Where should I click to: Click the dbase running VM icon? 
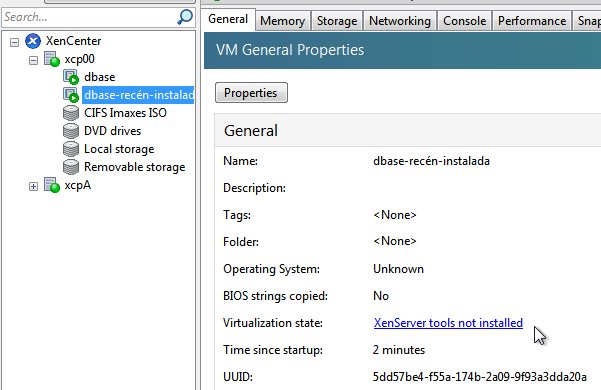click(x=71, y=77)
